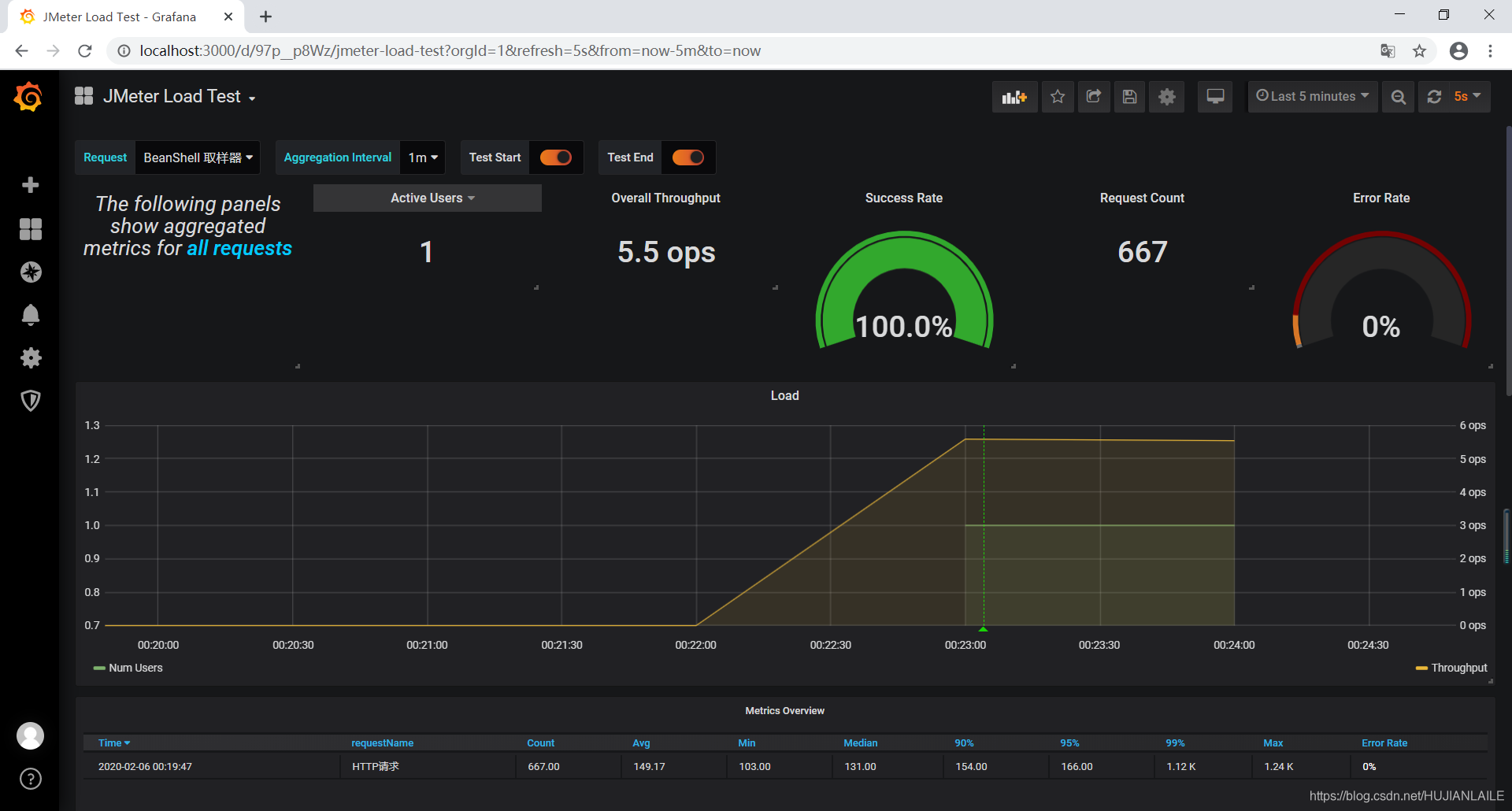
Task: Open the Last 5 minutes time picker
Action: (x=1313, y=97)
